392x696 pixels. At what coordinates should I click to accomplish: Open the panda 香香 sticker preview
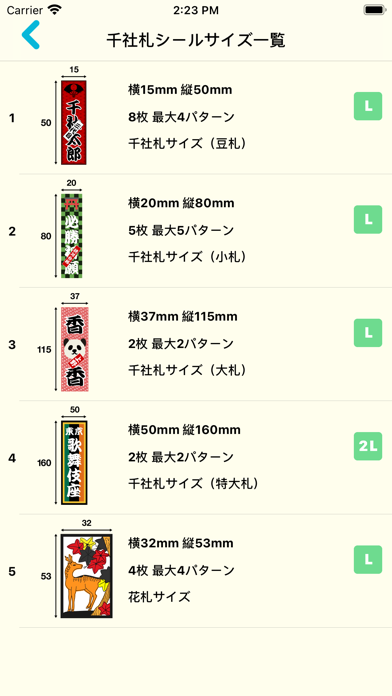pyautogui.click(x=75, y=349)
